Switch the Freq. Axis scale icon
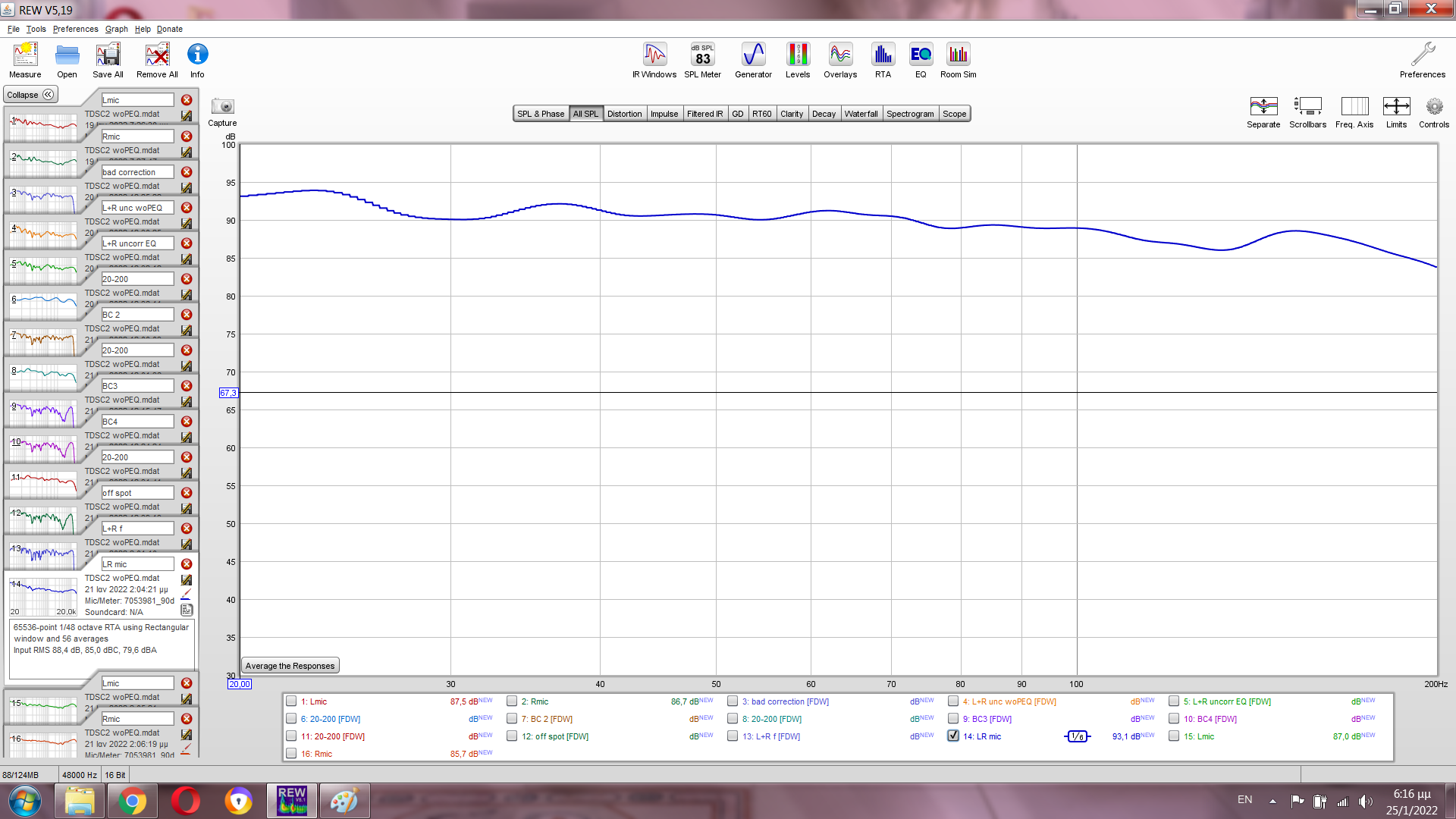Screen dimensions: 1456x819 click(1354, 112)
